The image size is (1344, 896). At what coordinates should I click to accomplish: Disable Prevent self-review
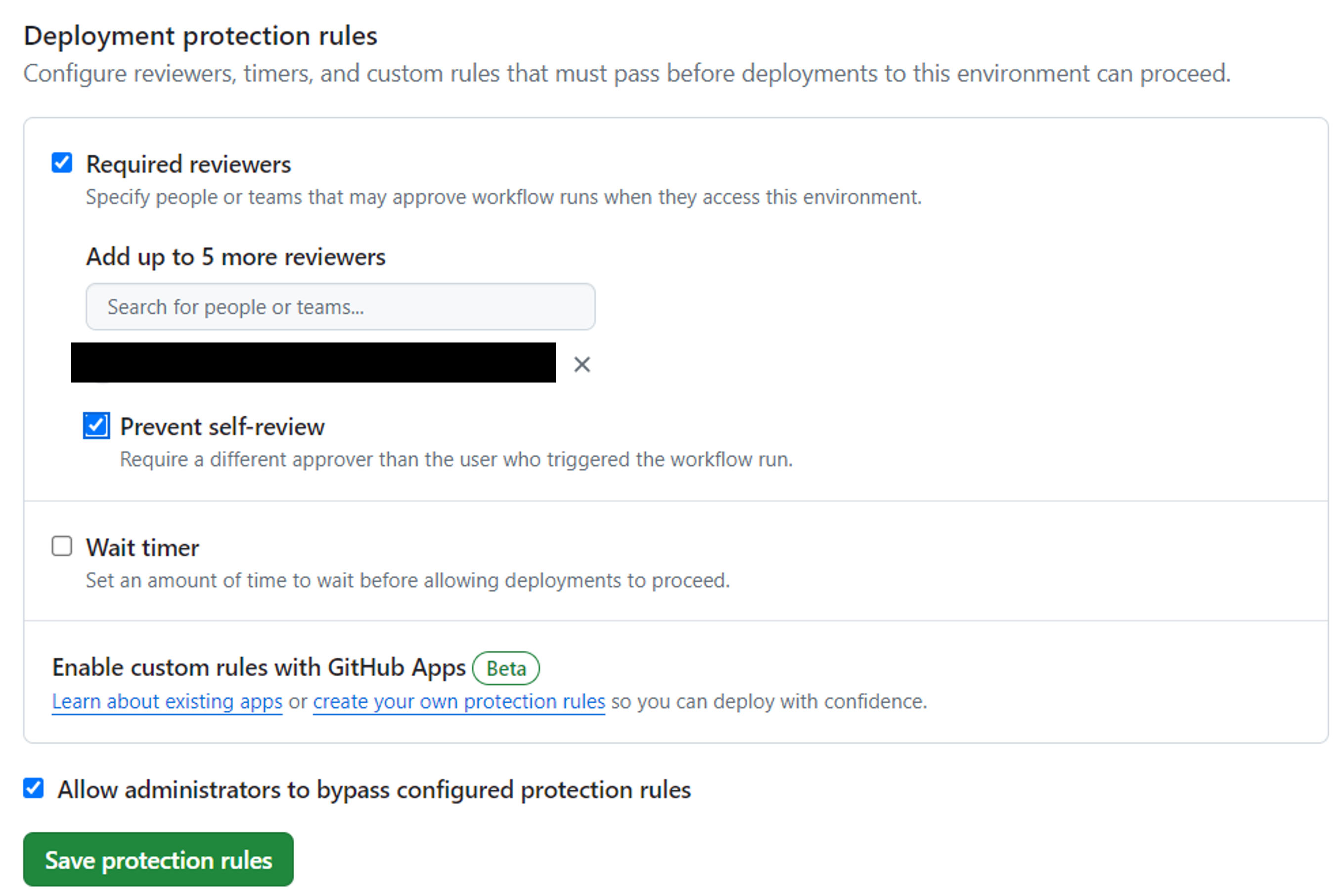[x=96, y=425]
